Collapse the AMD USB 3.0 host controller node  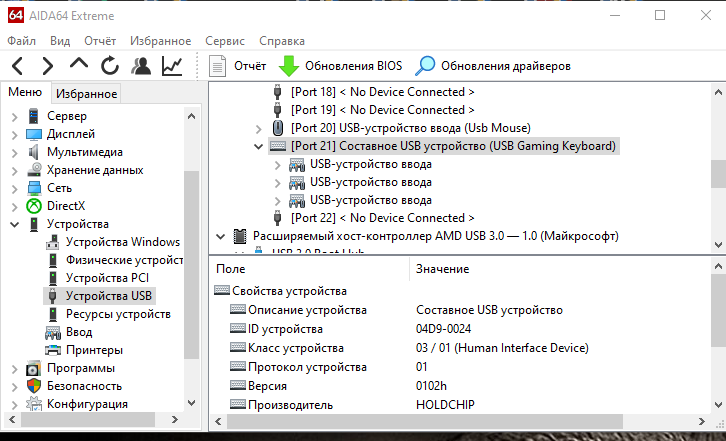click(220, 237)
